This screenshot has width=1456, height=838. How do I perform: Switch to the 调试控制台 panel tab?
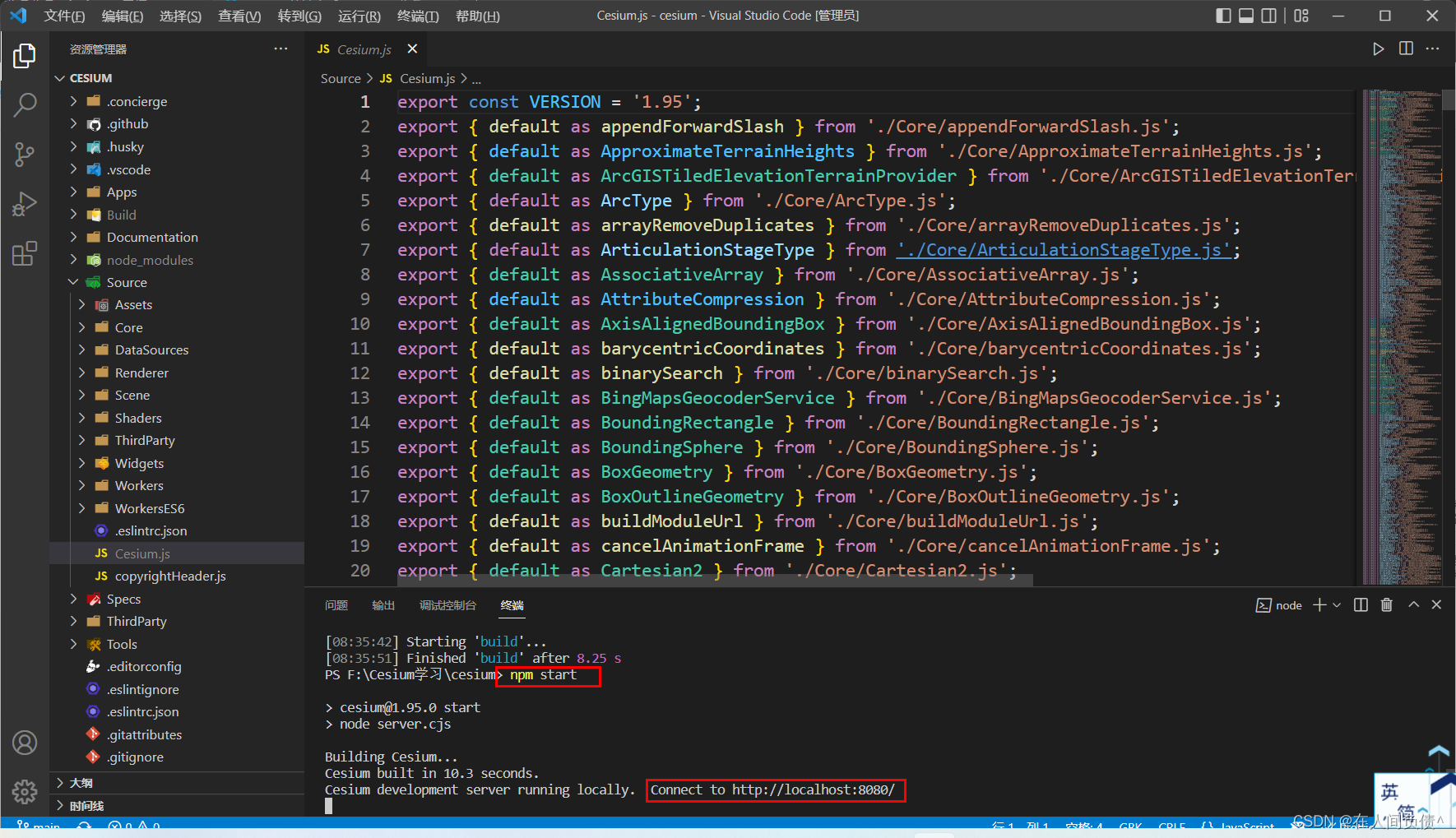[x=447, y=605]
